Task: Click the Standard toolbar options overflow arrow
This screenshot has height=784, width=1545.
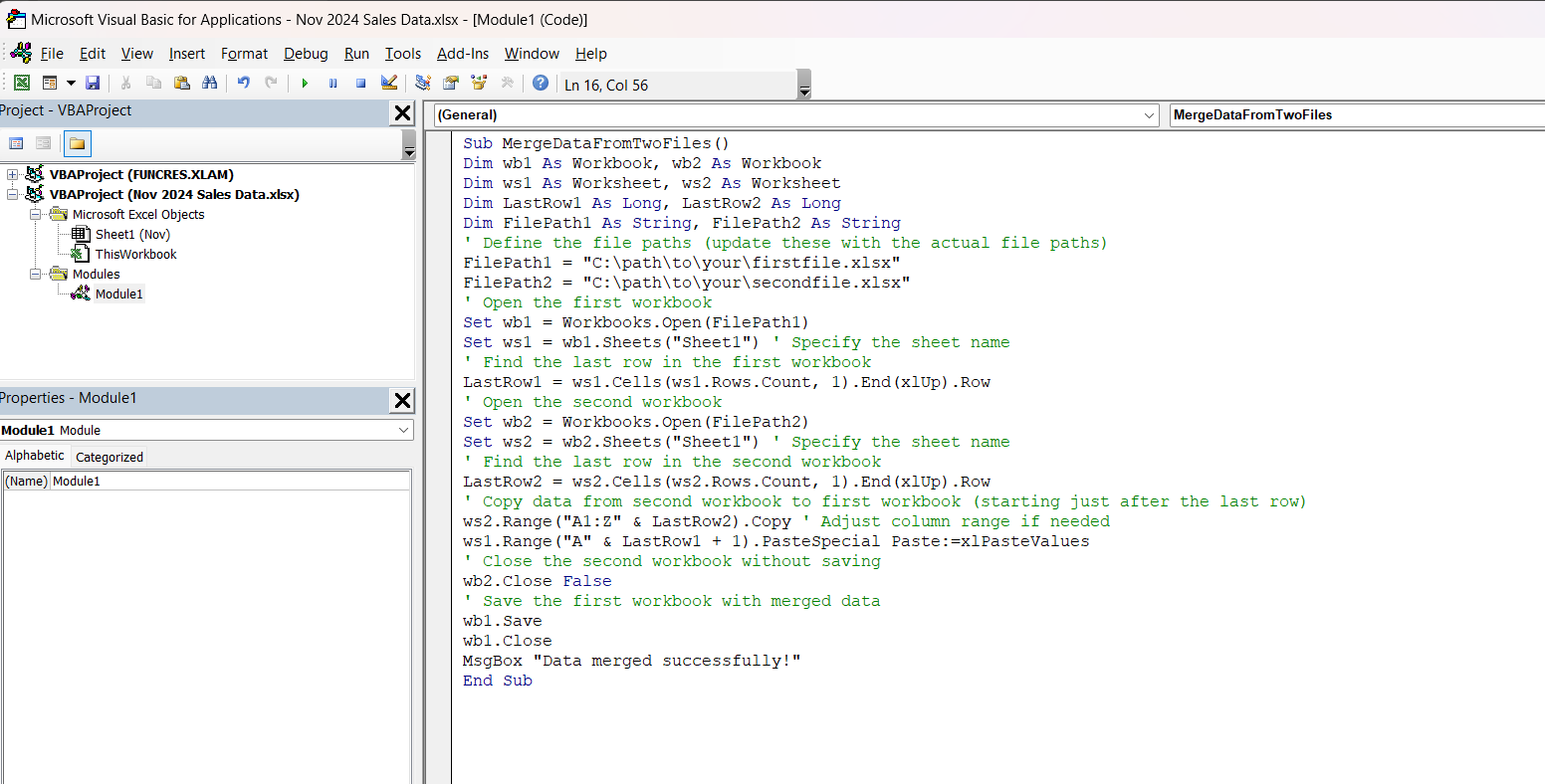Action: (x=804, y=86)
